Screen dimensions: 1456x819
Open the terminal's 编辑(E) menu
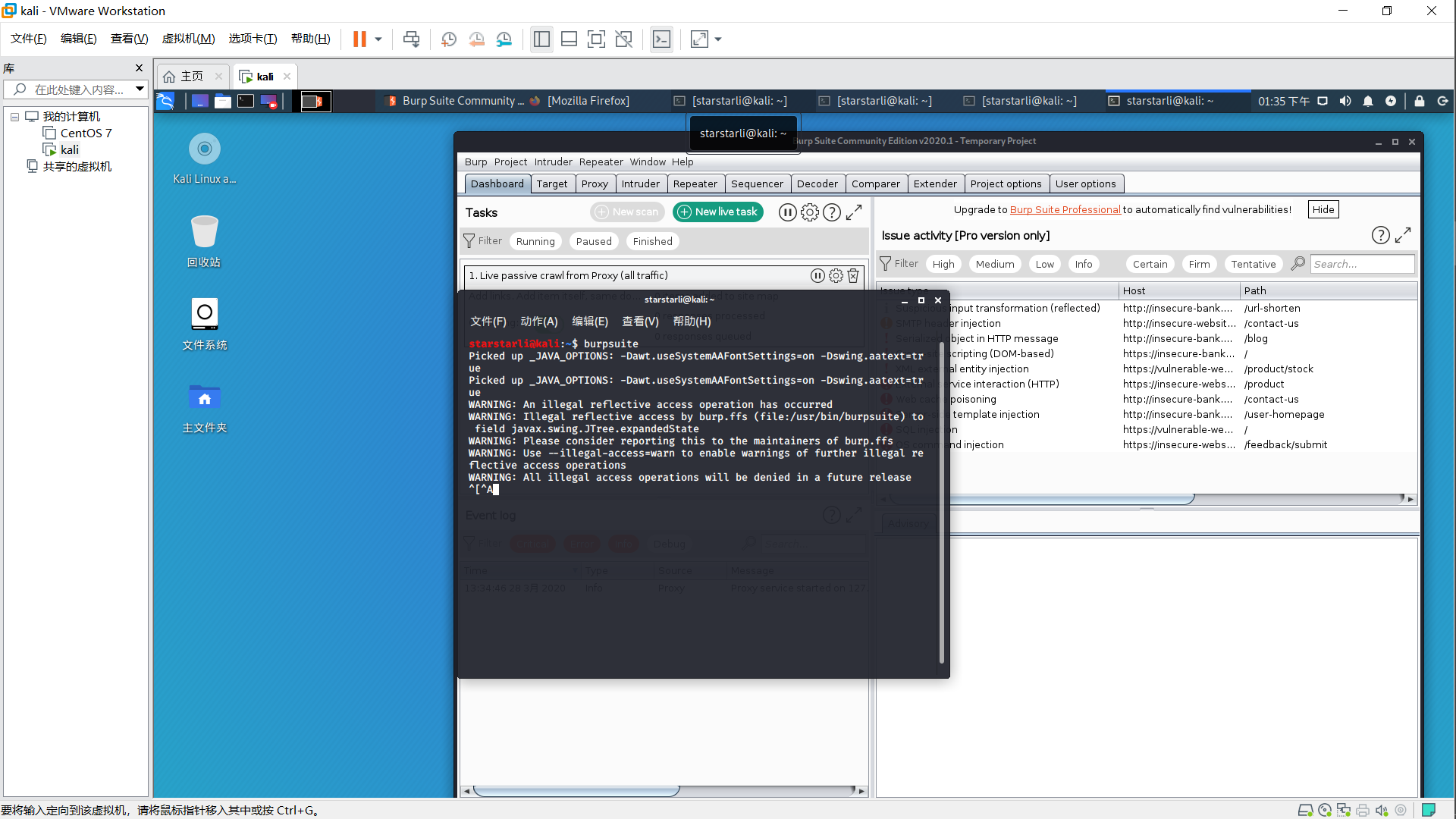coord(590,322)
